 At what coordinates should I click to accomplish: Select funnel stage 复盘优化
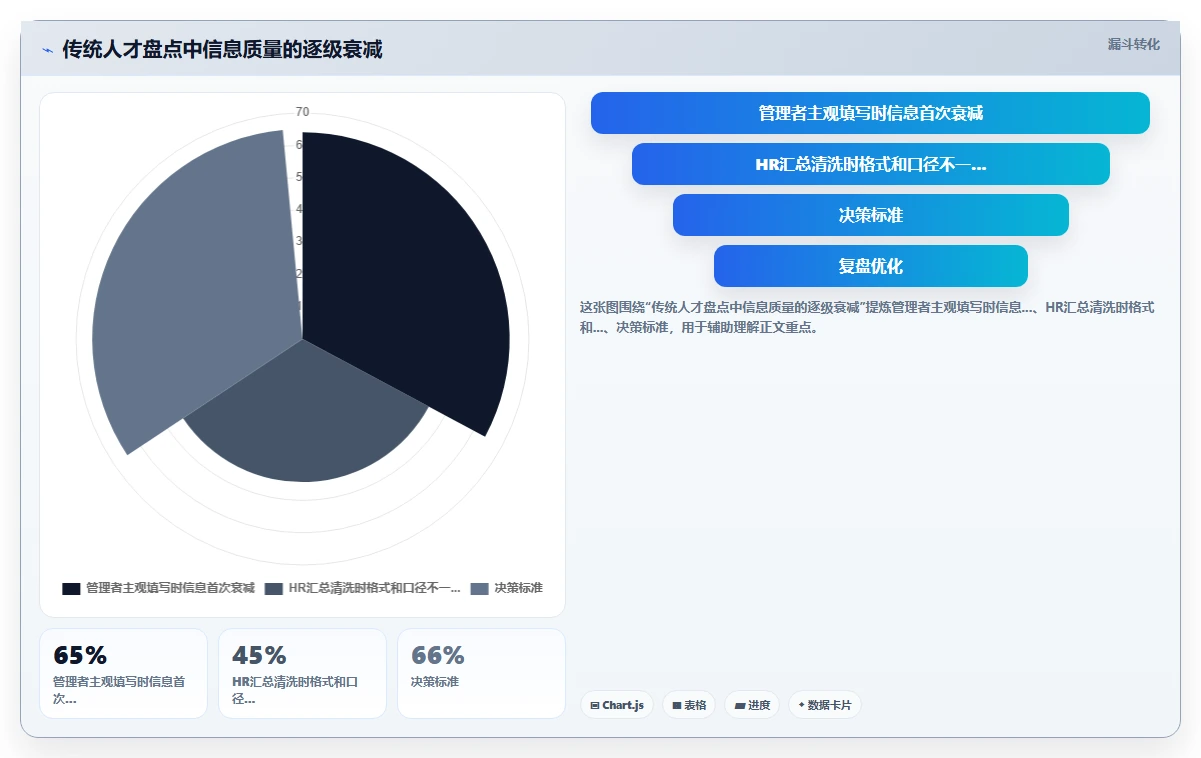pos(871,266)
